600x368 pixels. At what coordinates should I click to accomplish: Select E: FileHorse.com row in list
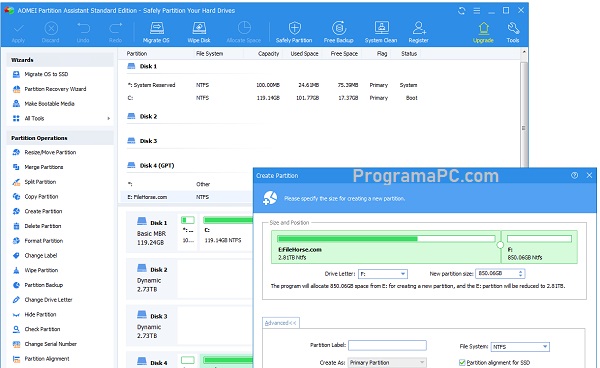[187, 197]
